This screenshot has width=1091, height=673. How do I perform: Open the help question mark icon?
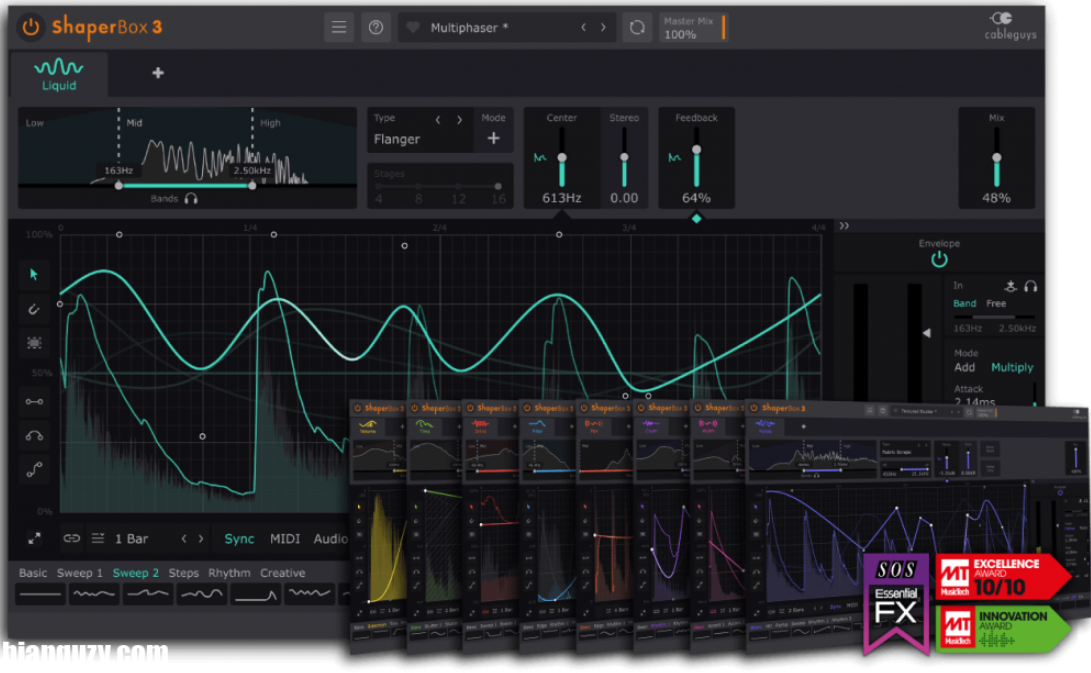(x=376, y=27)
